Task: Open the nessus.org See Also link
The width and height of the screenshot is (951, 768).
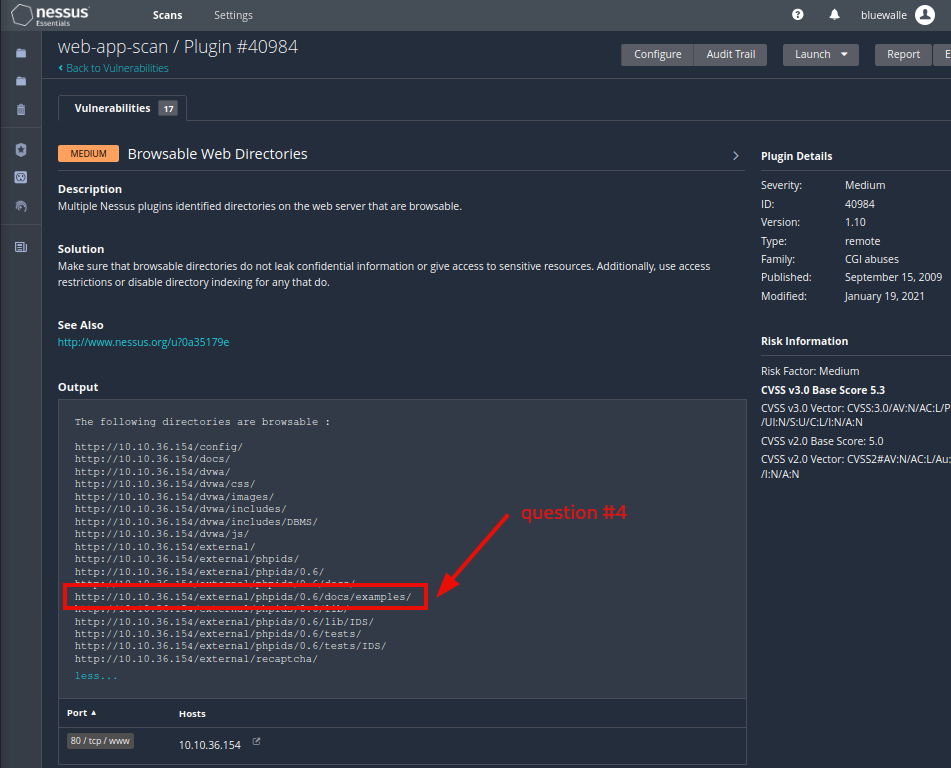Action: point(143,341)
